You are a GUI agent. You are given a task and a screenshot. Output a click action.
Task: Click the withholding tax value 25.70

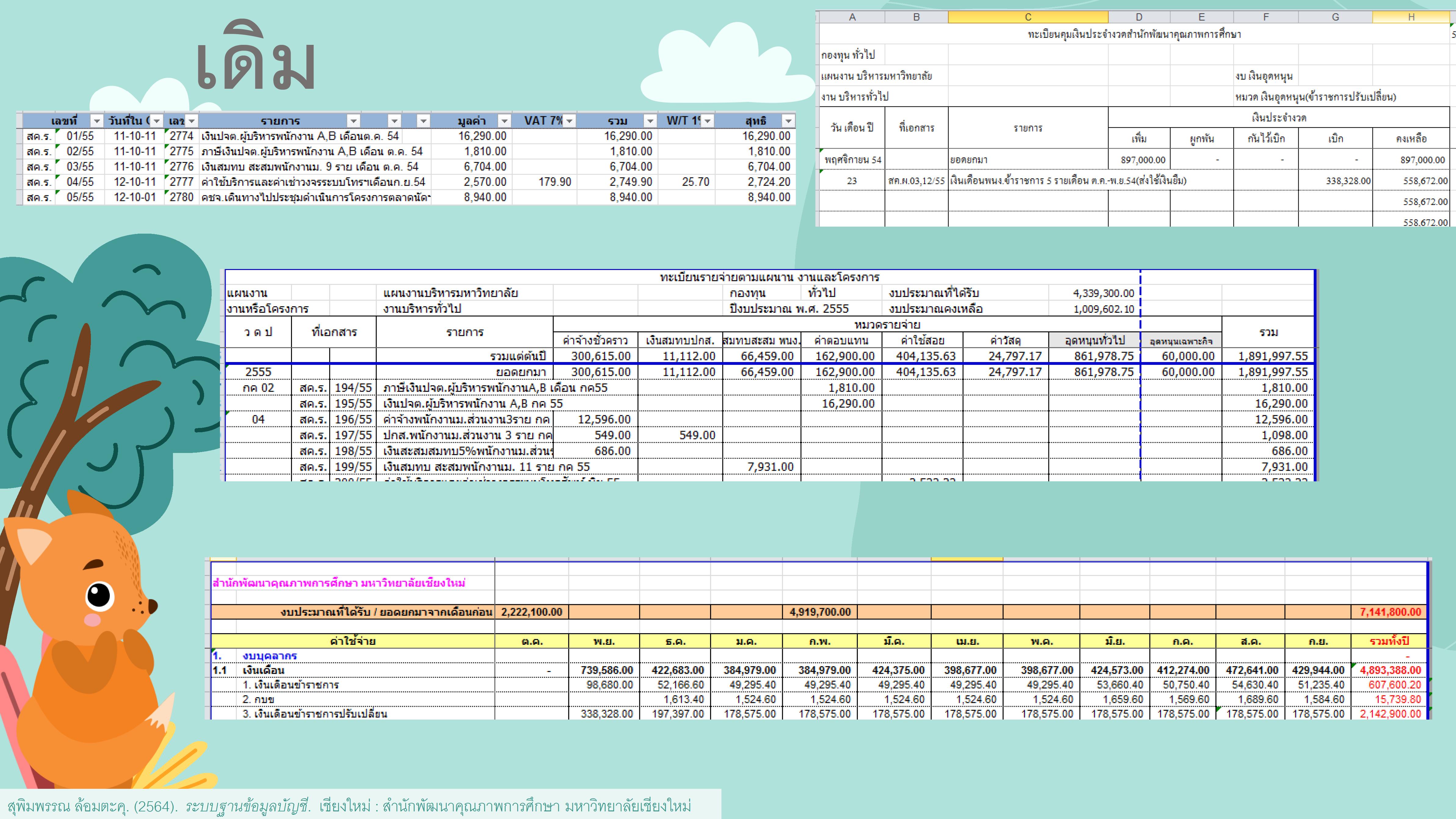click(695, 182)
